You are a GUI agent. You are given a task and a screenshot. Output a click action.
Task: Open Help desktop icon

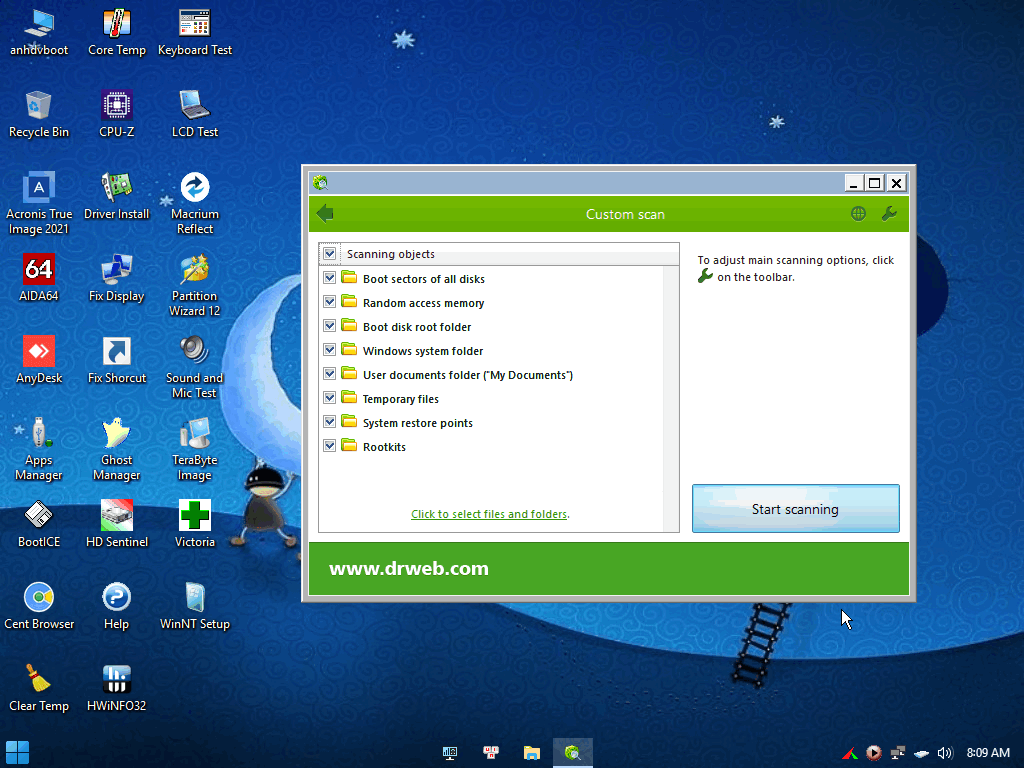tap(117, 606)
